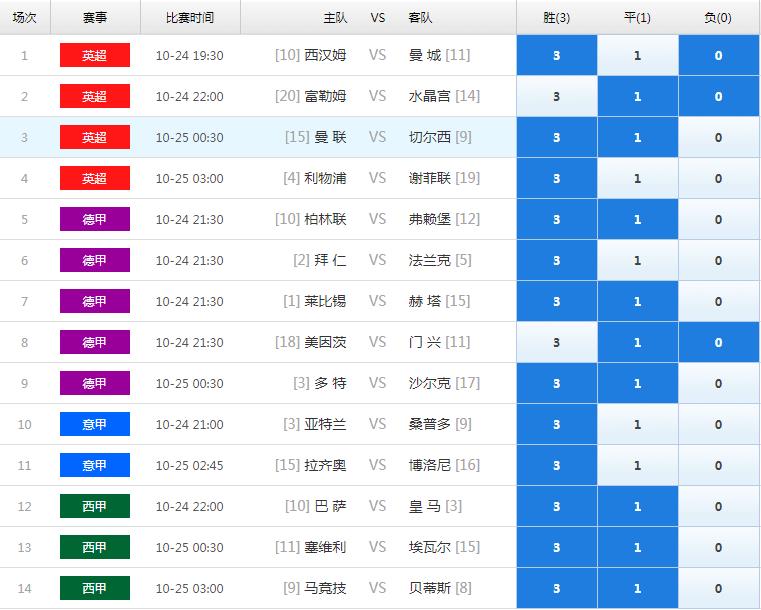Toggle win (3) for match 1 西汉姆 vs 曼城
The image size is (761, 610).
pos(557,55)
